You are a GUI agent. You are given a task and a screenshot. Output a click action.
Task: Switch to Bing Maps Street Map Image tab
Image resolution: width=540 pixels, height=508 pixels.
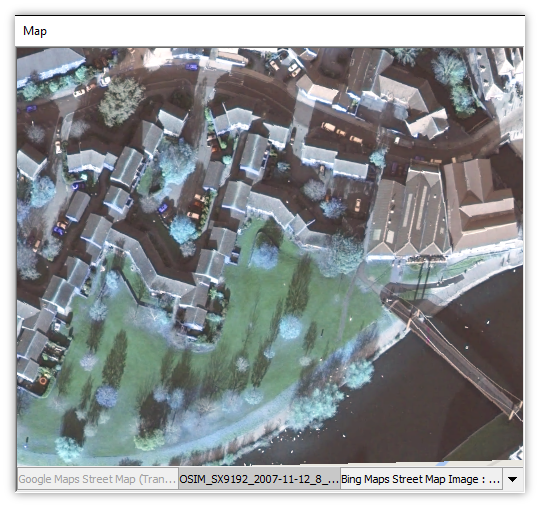point(422,479)
